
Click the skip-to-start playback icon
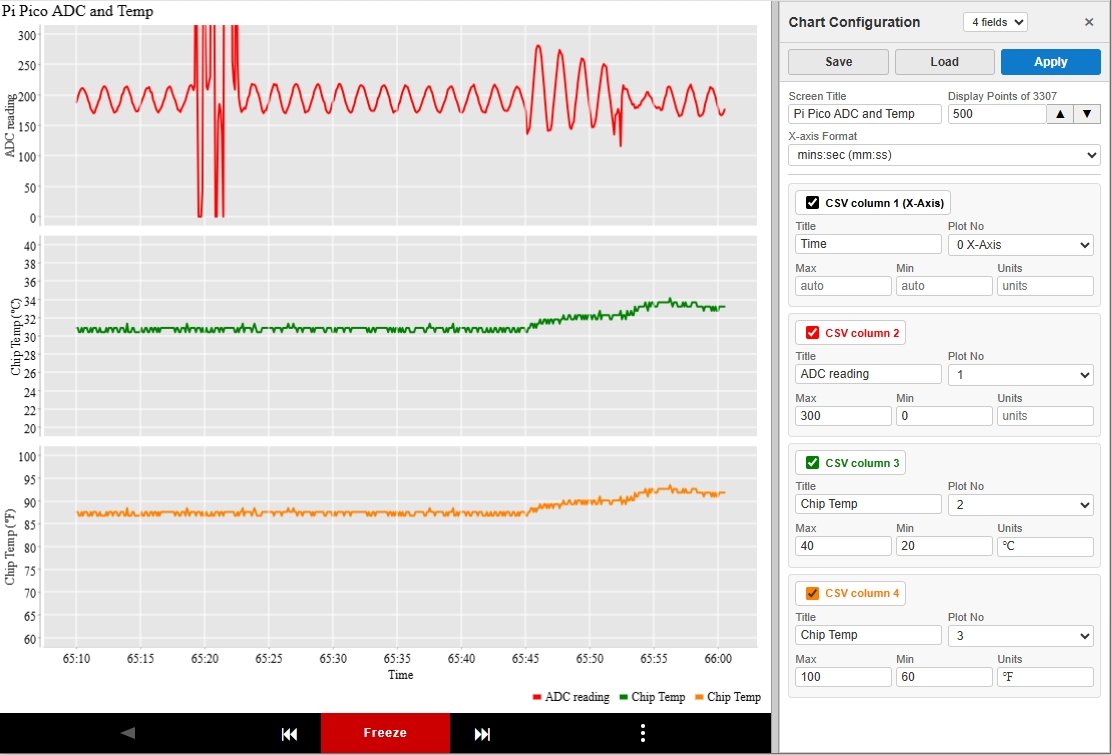click(x=290, y=734)
